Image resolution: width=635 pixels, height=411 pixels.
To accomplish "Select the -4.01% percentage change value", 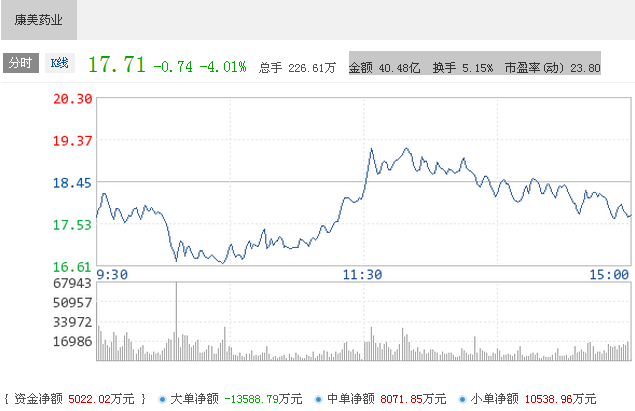I will click(223, 66).
